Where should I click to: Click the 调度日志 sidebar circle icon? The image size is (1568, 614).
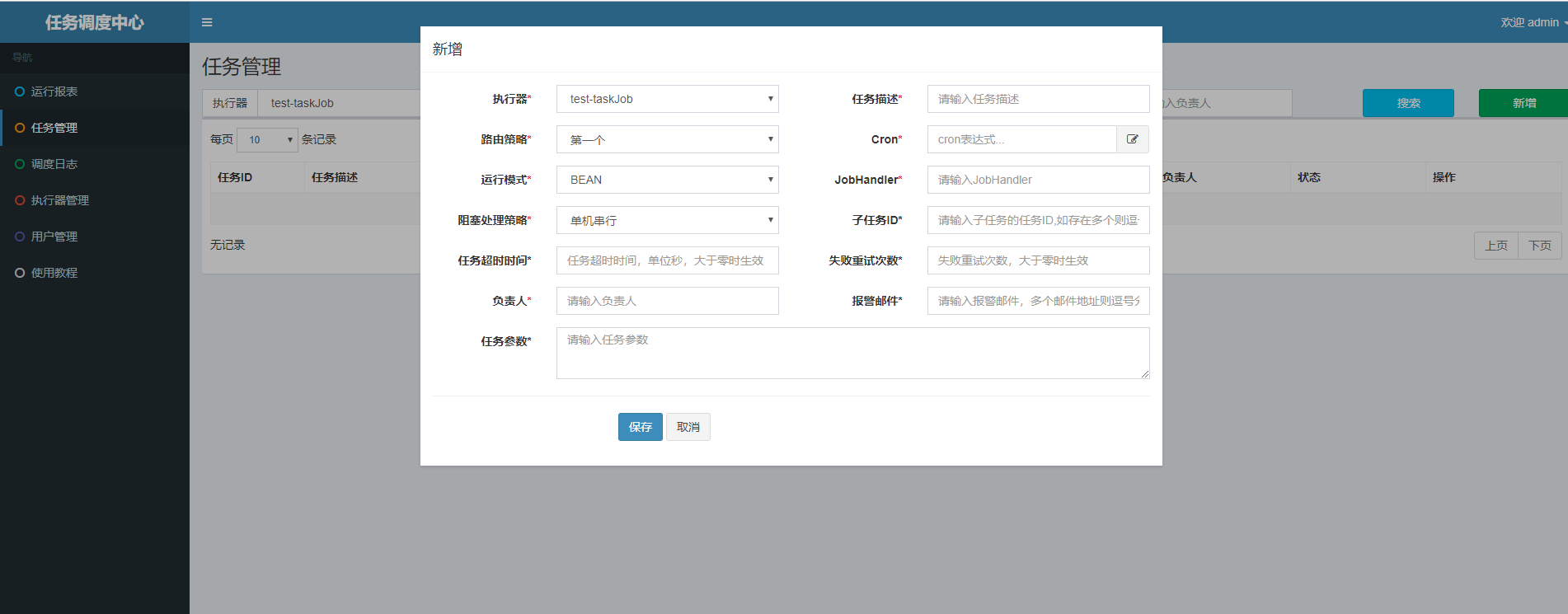tap(20, 164)
